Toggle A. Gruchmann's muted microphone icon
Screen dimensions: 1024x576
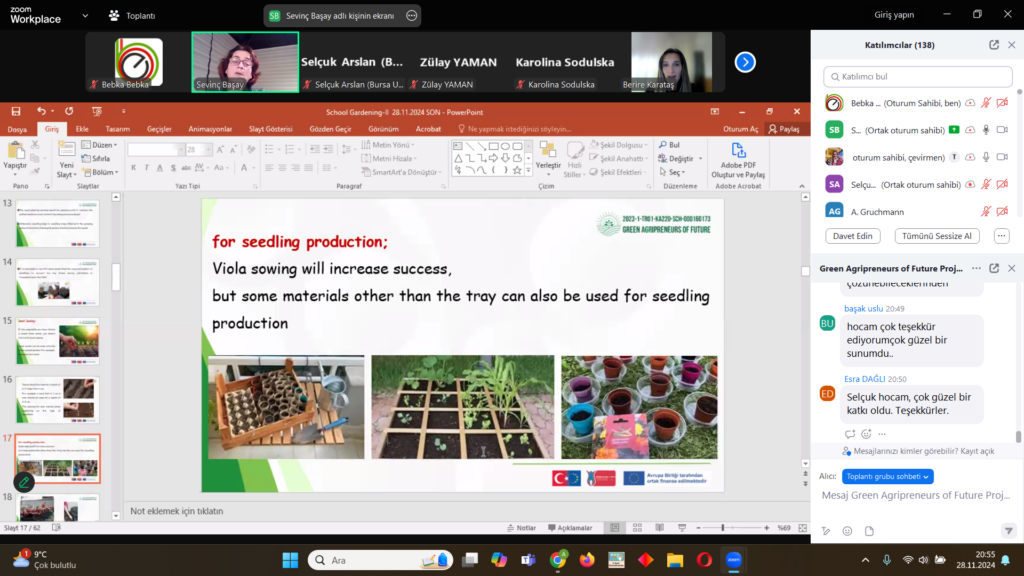(986, 211)
